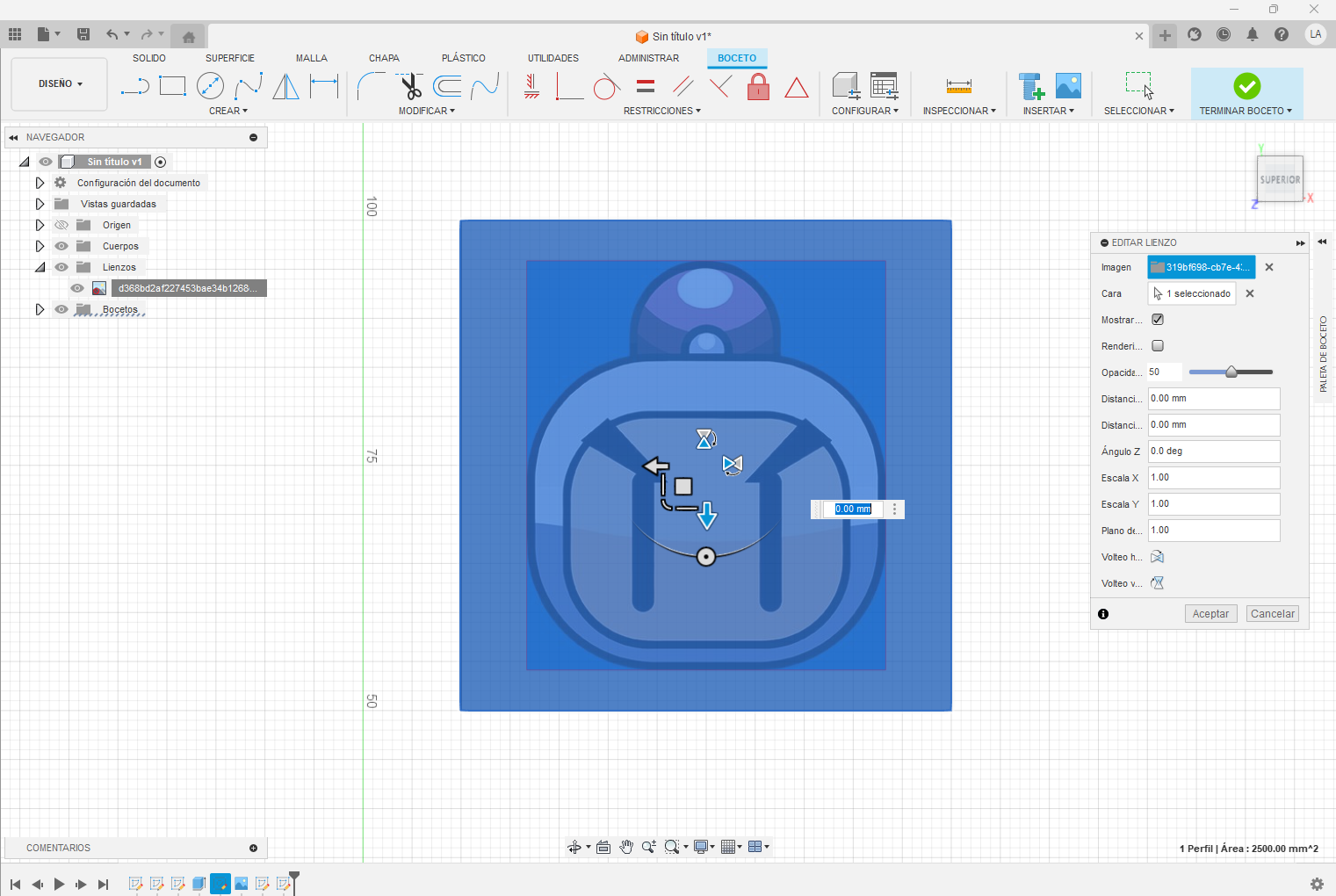The image size is (1336, 896).
Task: Toggle the Mostrar checkbox
Action: (1158, 320)
